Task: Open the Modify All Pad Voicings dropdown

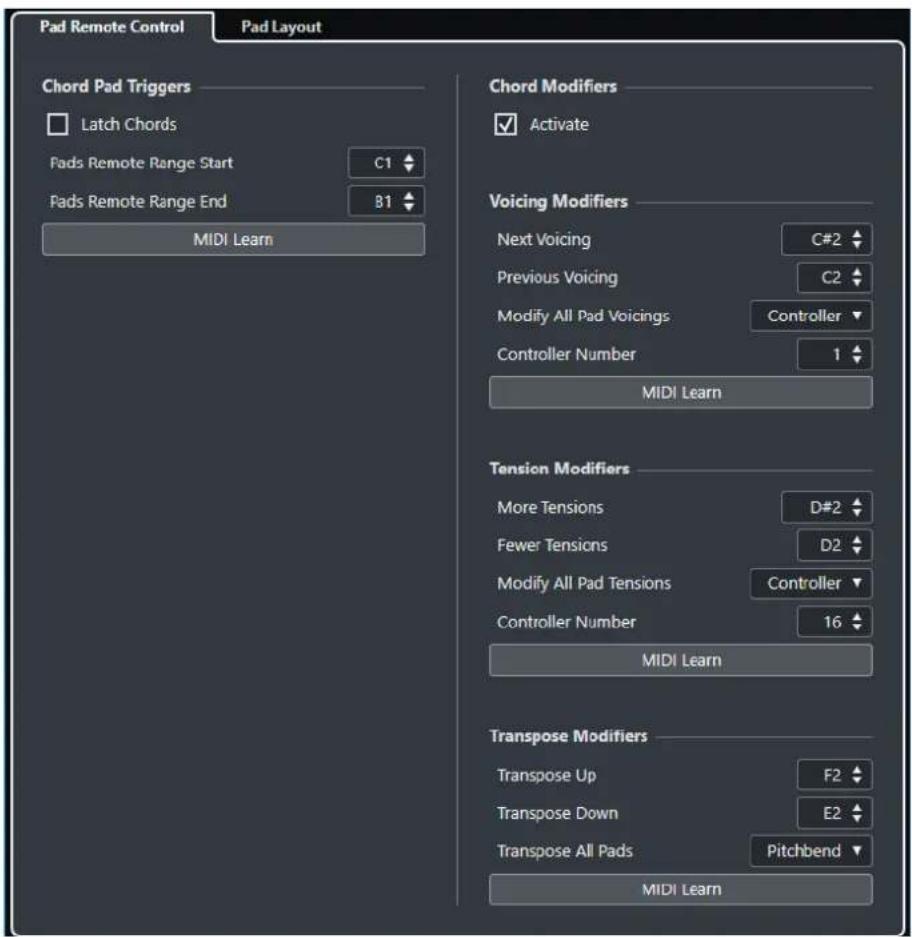Action: (x=811, y=316)
